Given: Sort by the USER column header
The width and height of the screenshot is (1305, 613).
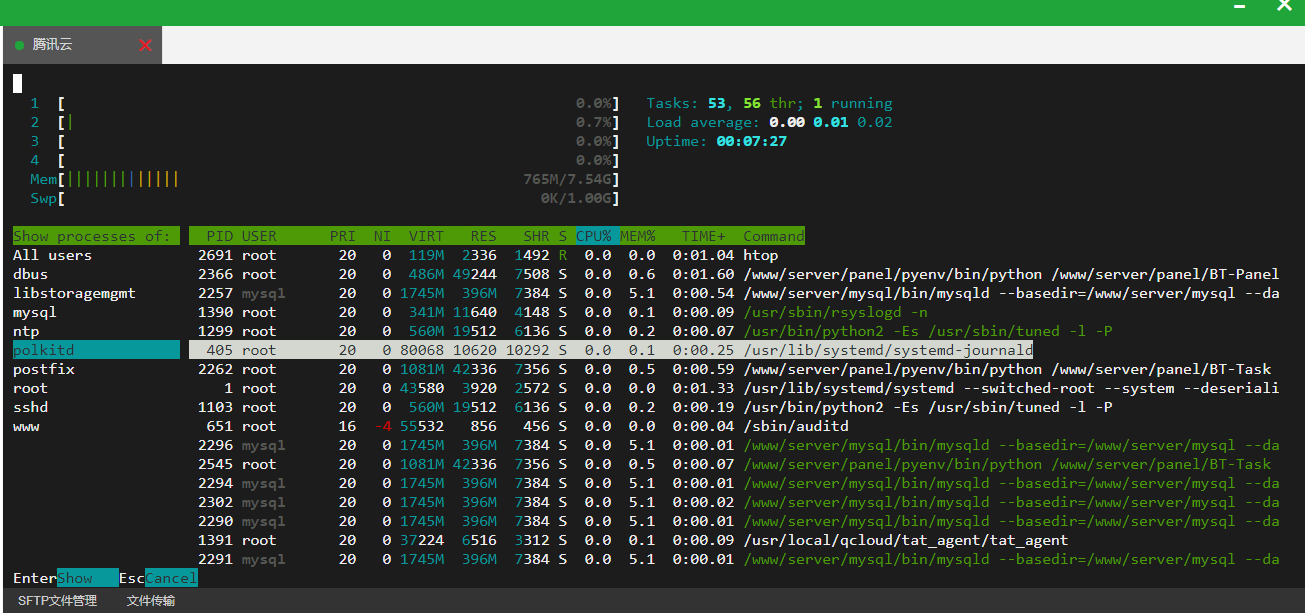Looking at the screenshot, I should point(259,237).
